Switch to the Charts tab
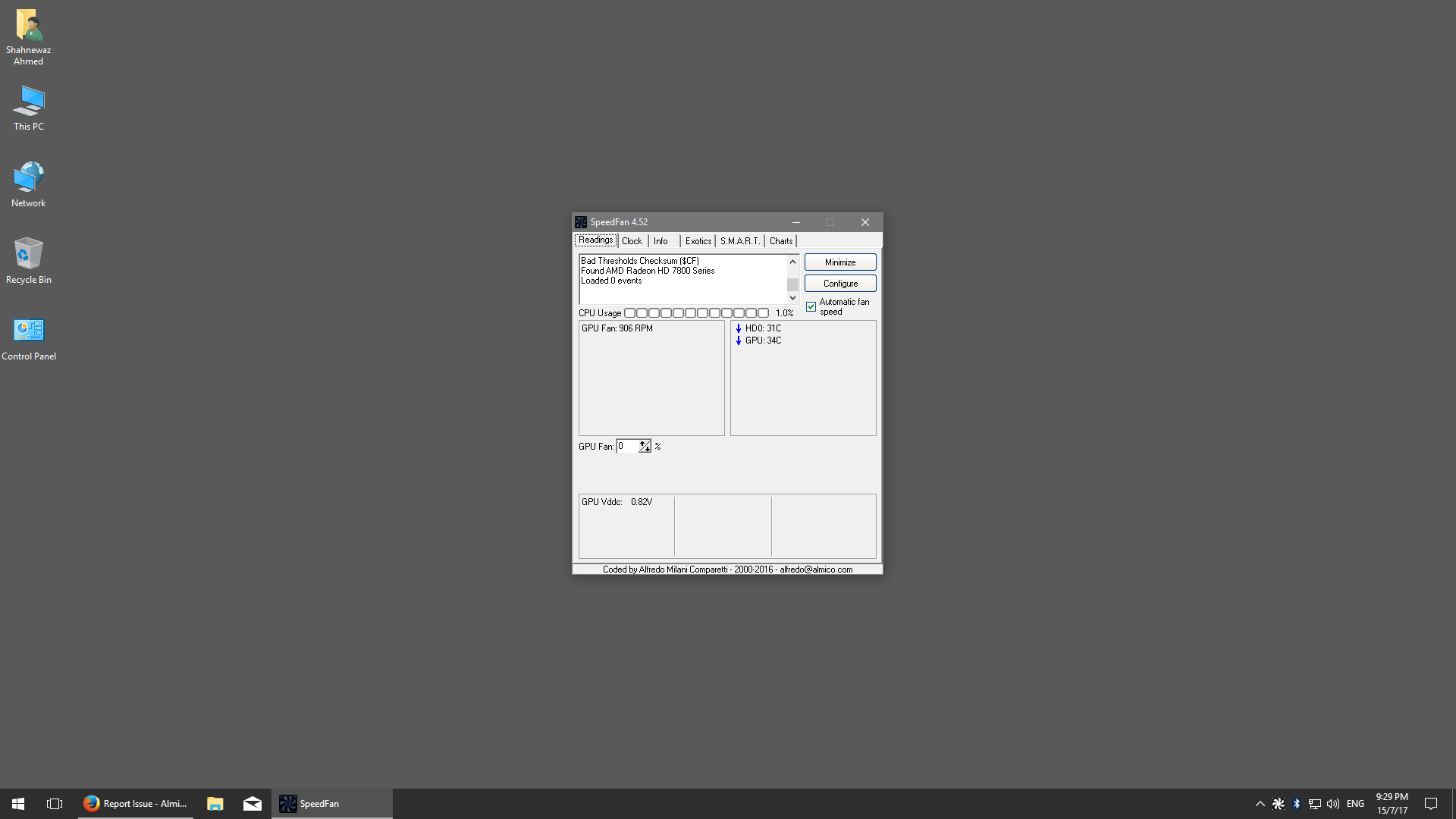 781,241
